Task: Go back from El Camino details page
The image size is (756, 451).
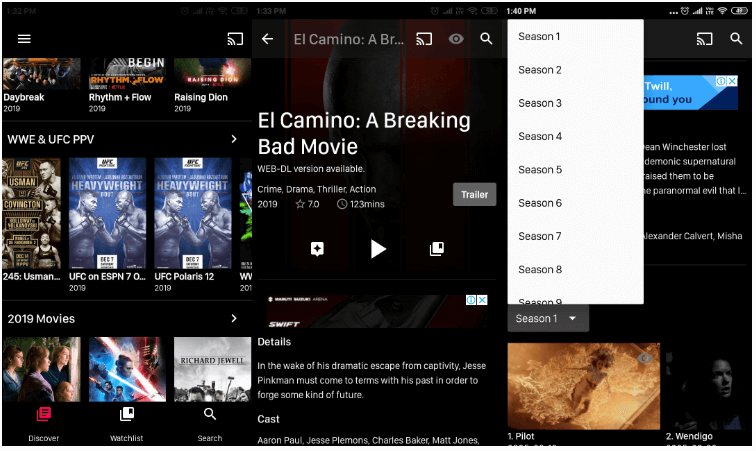Action: tap(268, 39)
